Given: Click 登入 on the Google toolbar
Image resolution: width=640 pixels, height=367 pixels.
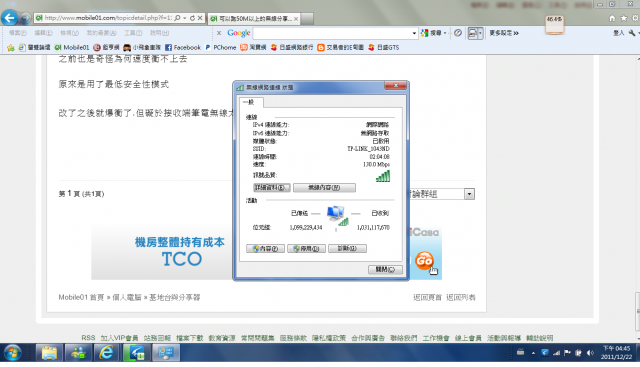Looking at the screenshot, I should [x=619, y=33].
